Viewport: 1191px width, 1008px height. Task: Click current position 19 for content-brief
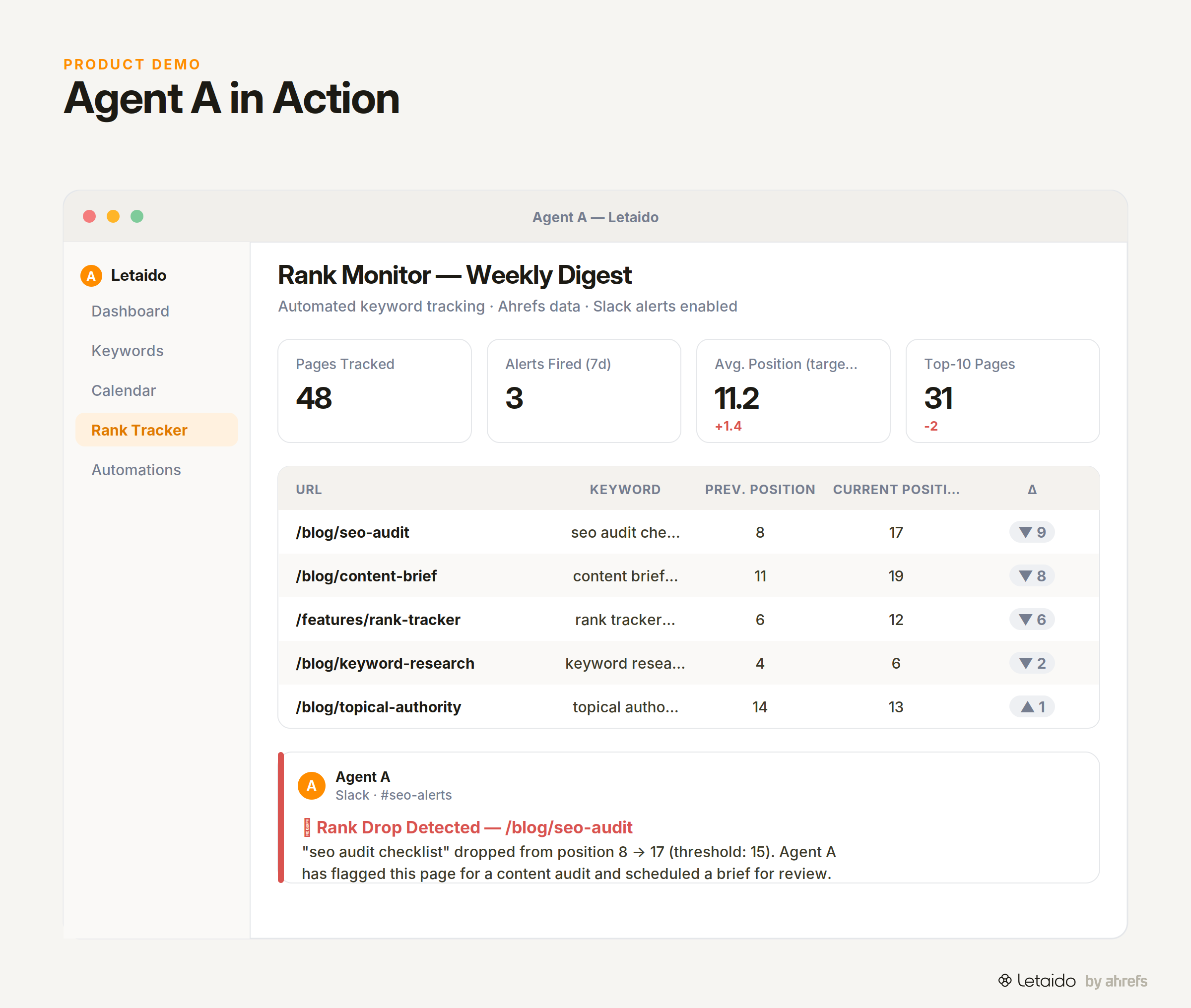[896, 576]
